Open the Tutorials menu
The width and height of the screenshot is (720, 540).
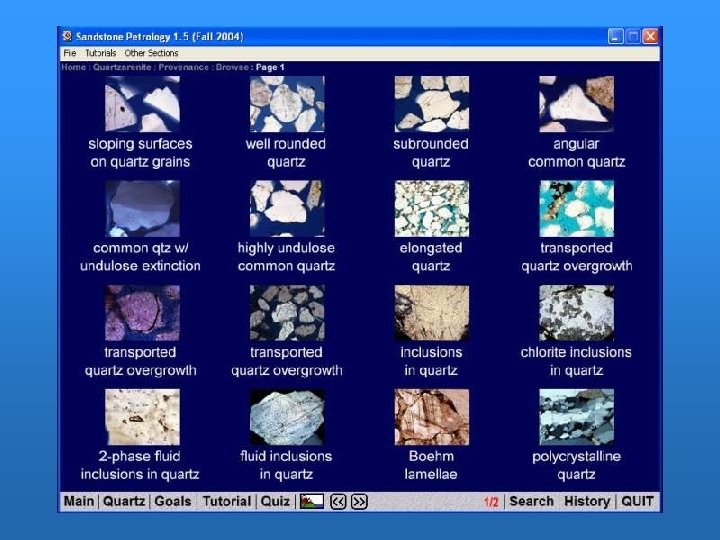(101, 53)
